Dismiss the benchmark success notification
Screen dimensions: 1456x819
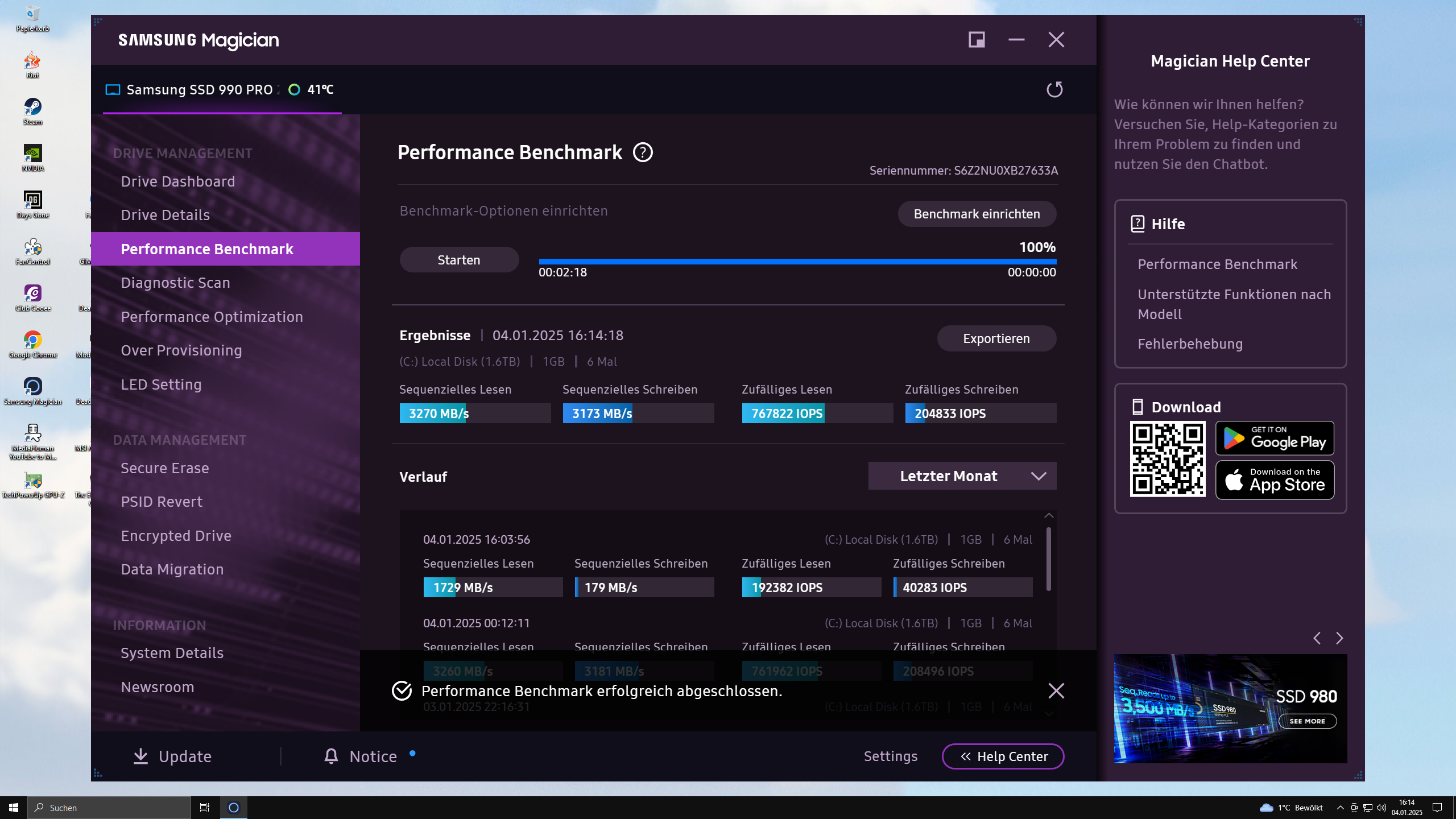(1056, 690)
